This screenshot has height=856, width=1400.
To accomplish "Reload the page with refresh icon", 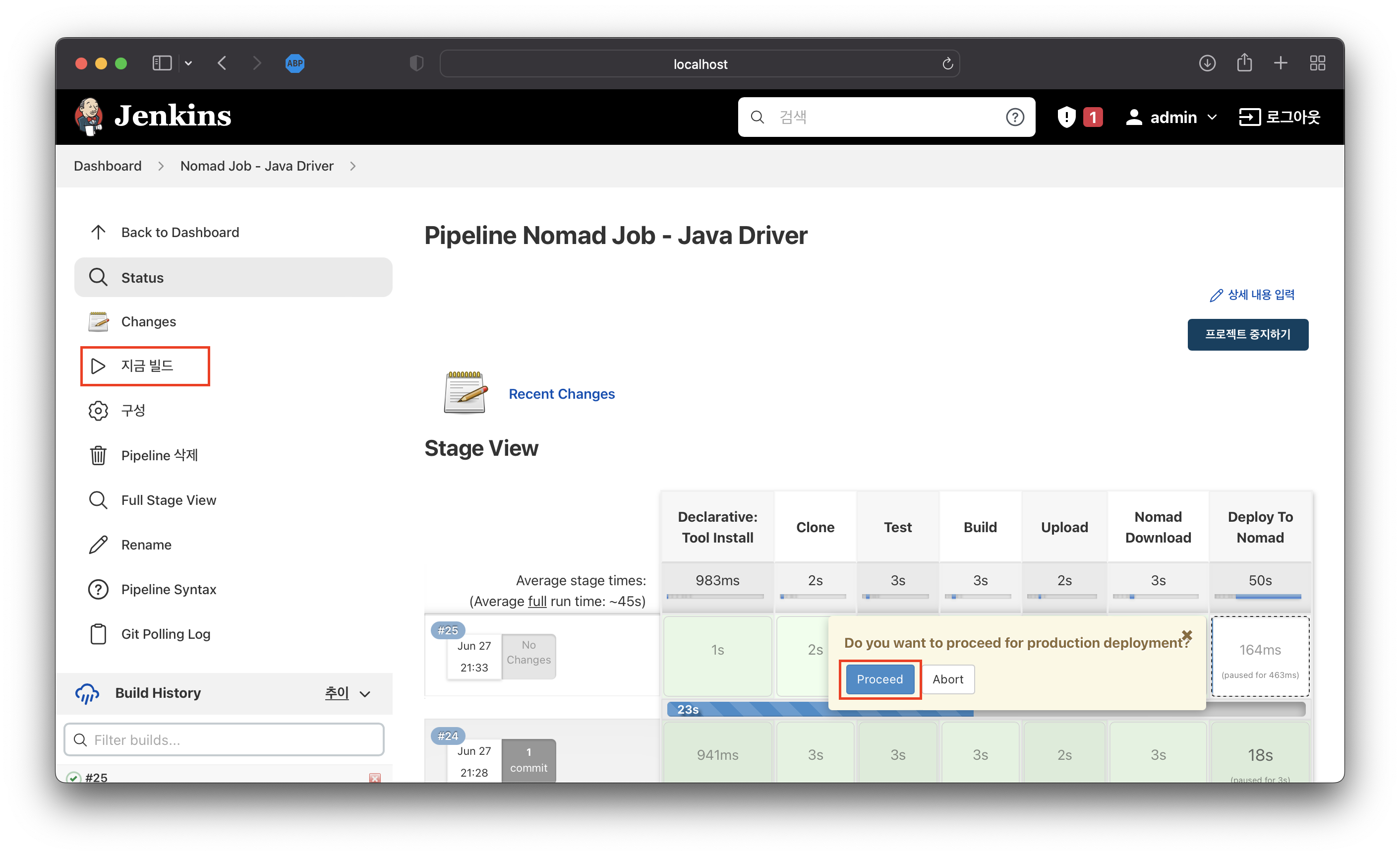I will click(947, 63).
